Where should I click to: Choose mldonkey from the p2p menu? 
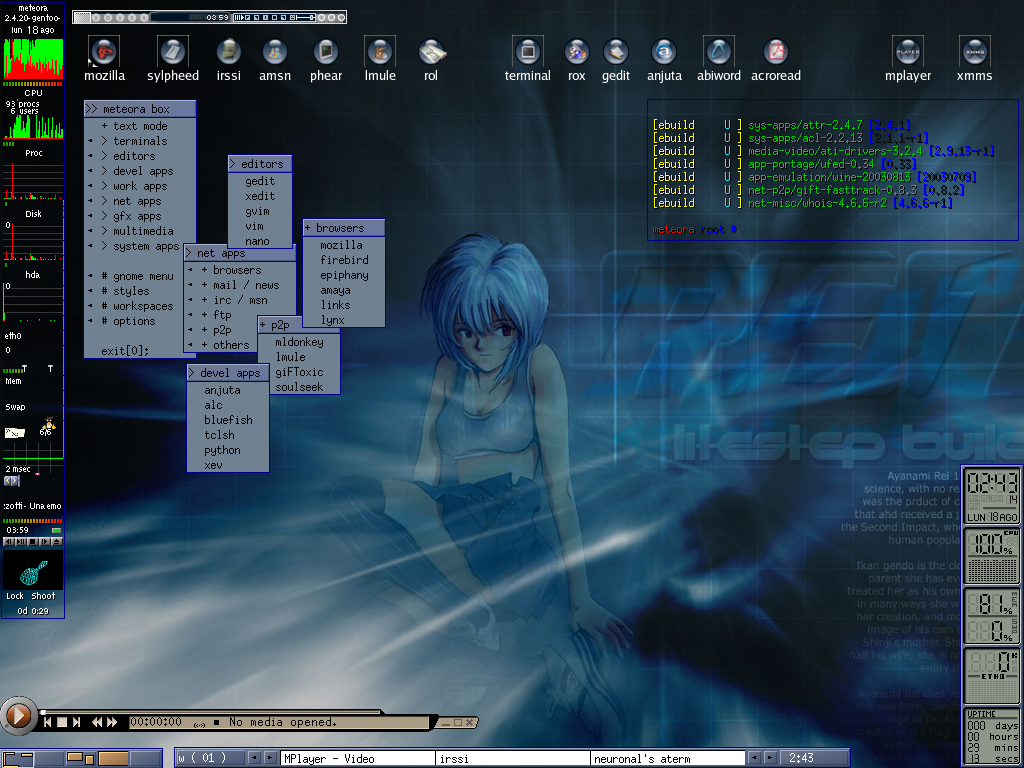(299, 342)
